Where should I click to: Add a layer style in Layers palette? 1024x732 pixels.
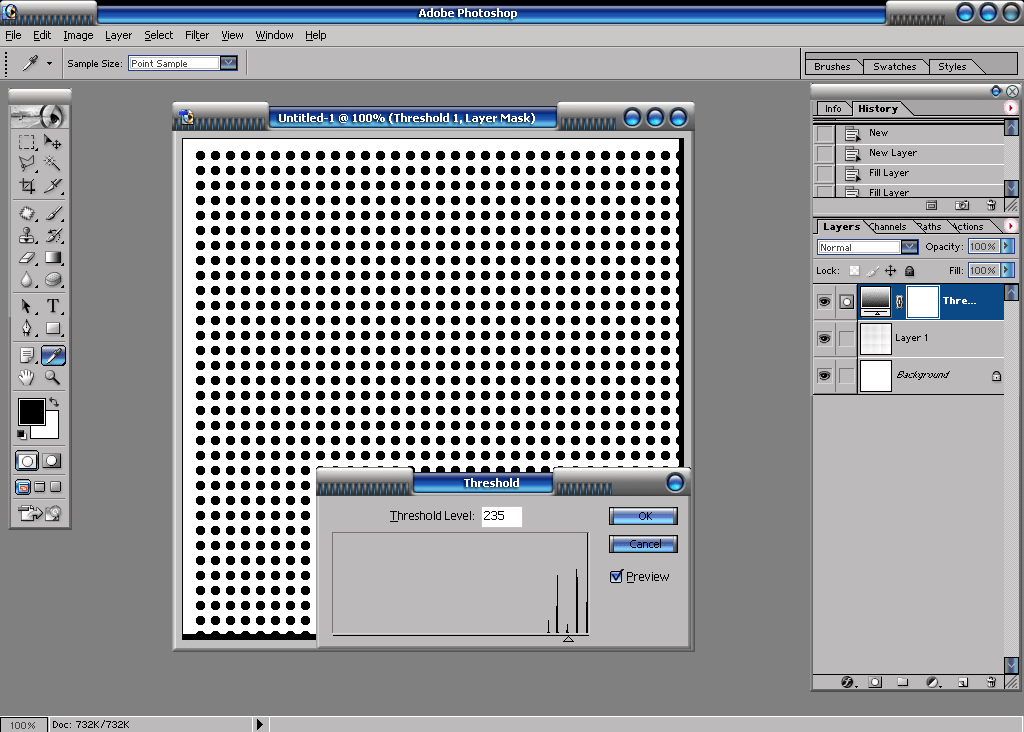pyautogui.click(x=848, y=682)
